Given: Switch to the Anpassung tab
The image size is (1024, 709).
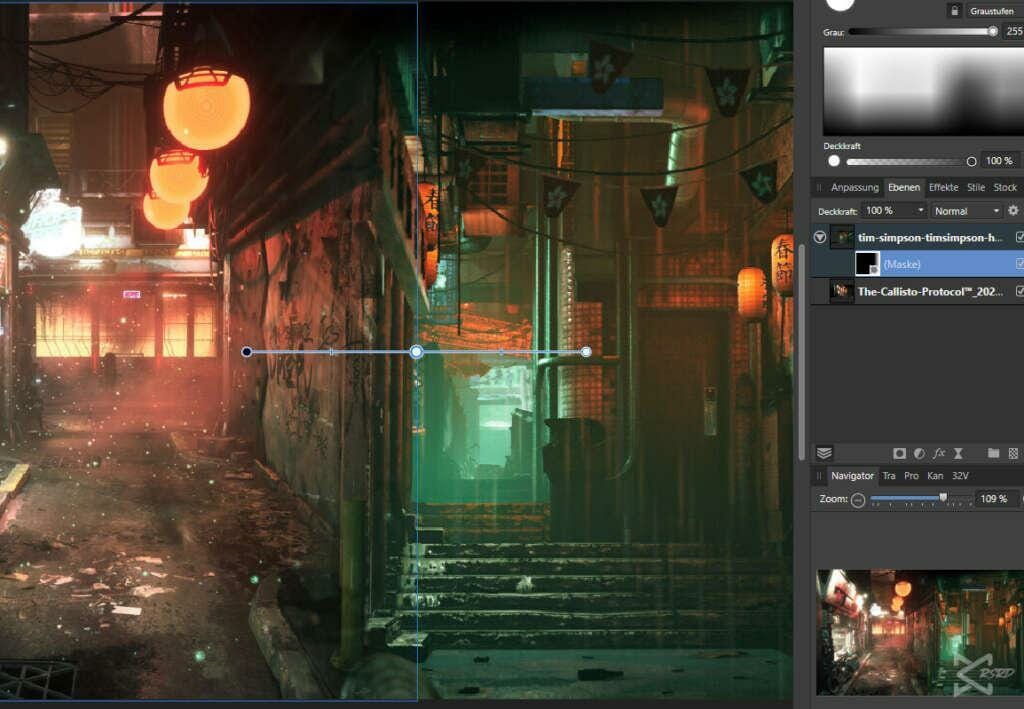Looking at the screenshot, I should 854,187.
